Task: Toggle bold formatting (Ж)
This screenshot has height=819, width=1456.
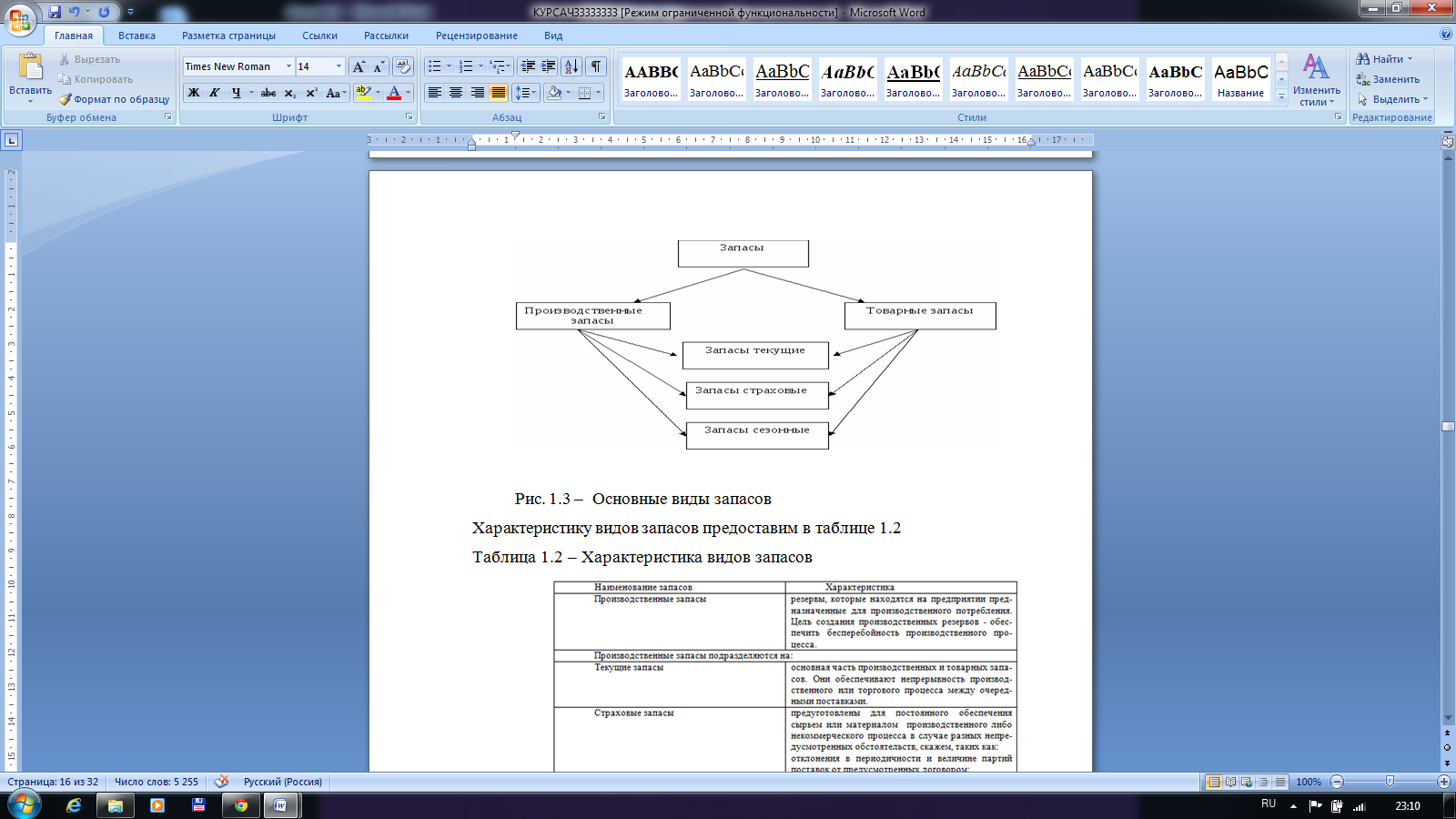Action: coord(194,93)
